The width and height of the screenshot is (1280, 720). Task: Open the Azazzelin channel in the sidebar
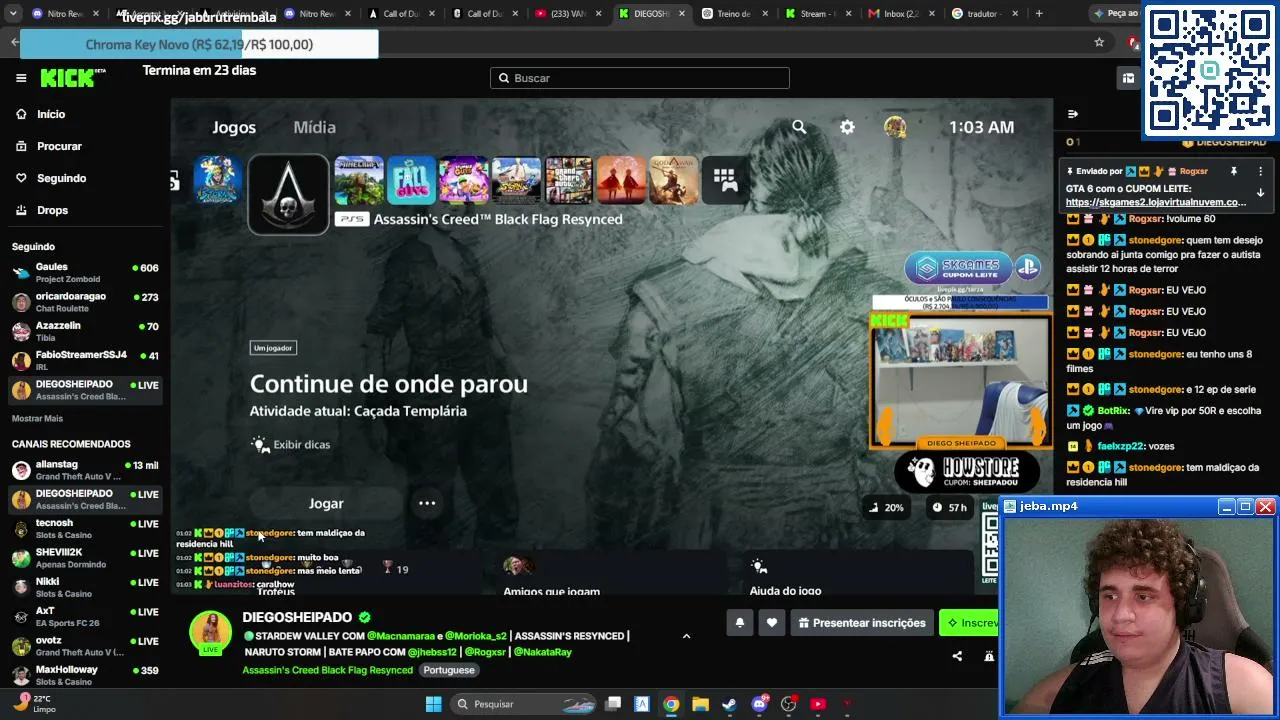tap(85, 331)
